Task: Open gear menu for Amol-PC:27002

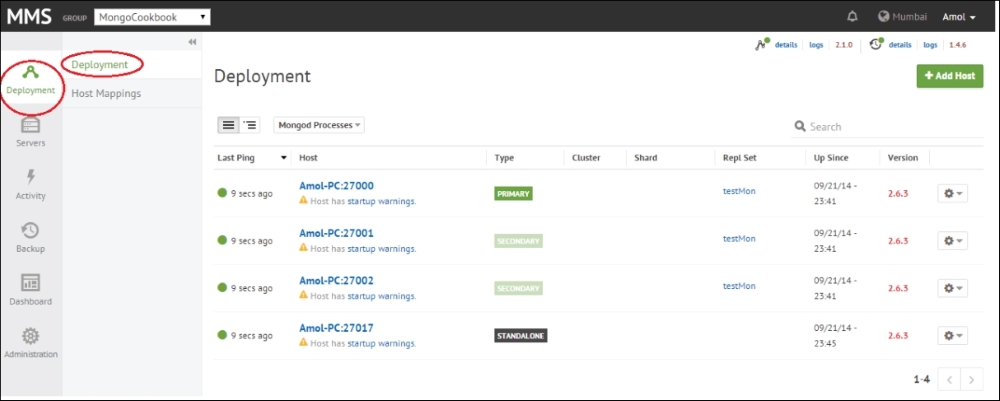Action: [x=952, y=288]
